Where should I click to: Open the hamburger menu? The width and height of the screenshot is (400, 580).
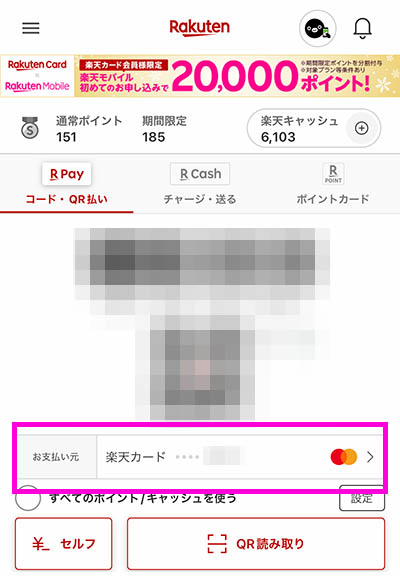coord(31,28)
